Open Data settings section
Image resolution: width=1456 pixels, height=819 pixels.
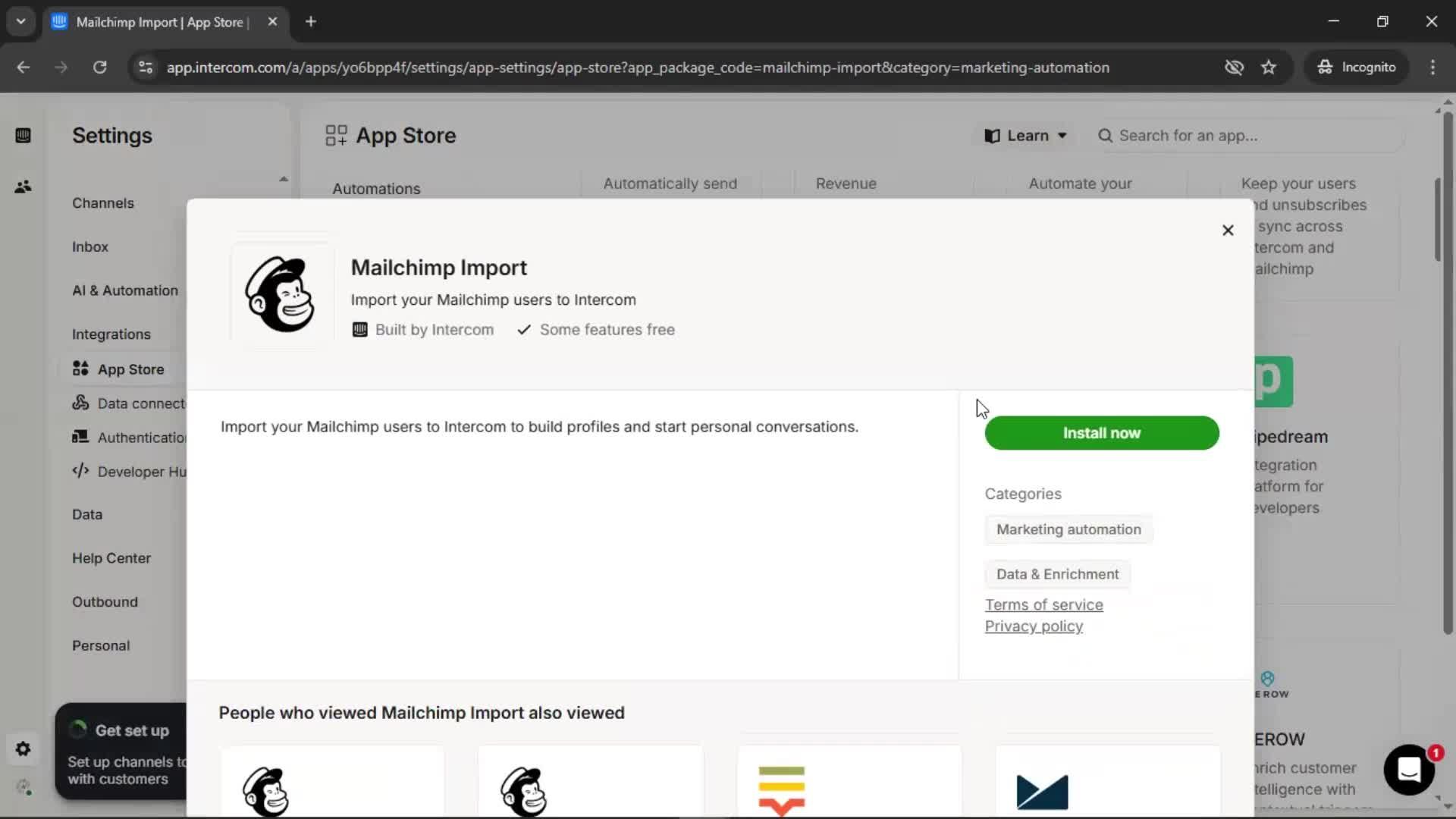coord(87,514)
